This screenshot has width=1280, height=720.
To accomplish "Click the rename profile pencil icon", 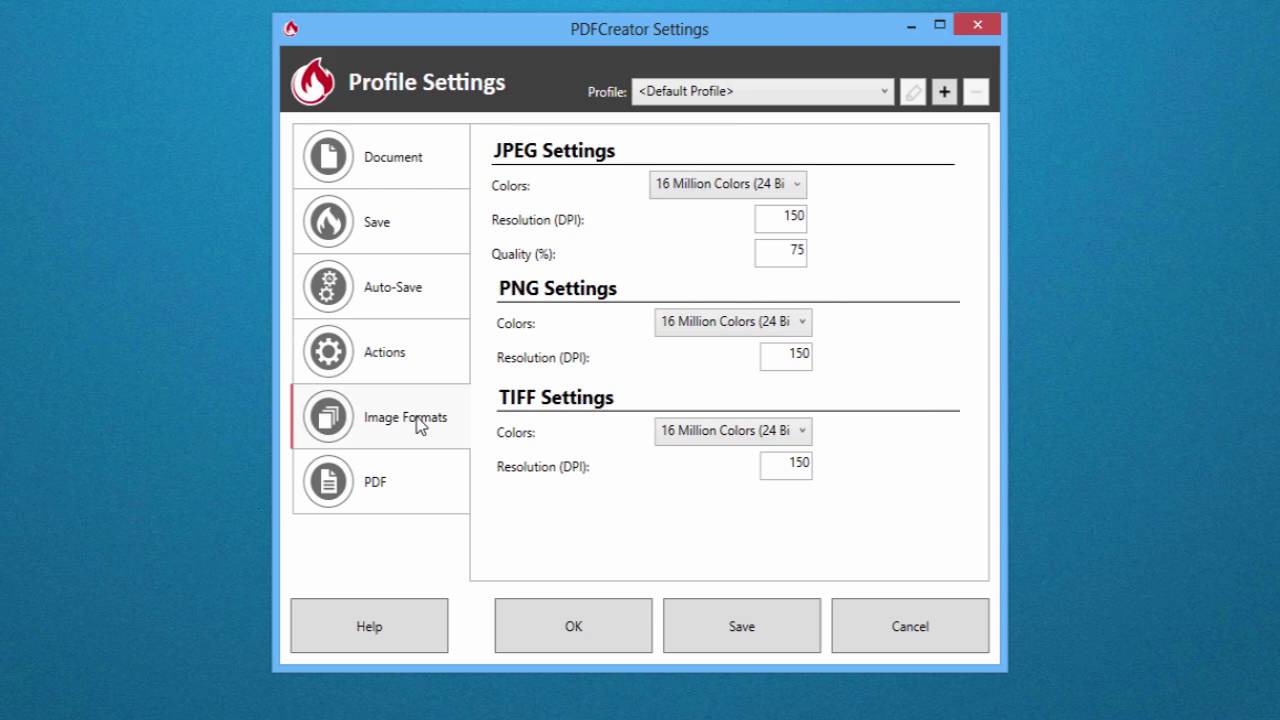I will click(913, 92).
